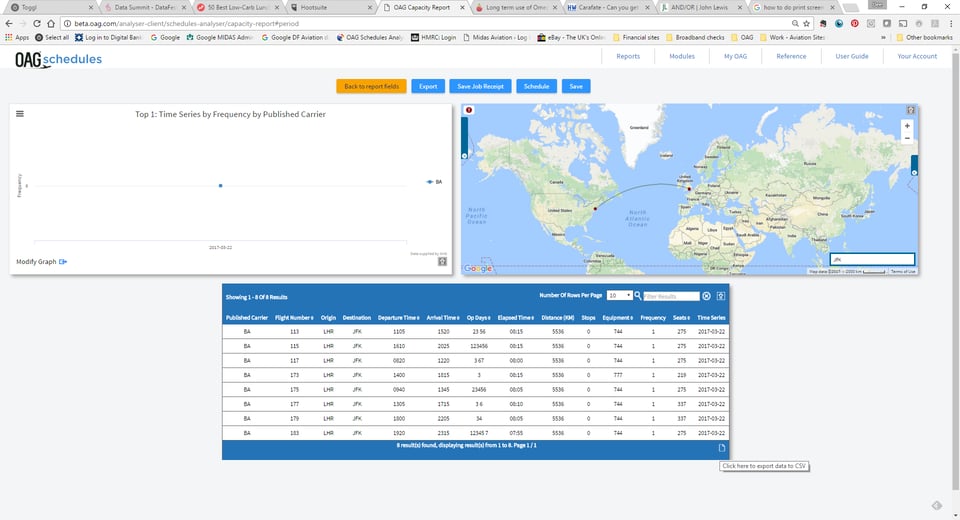Sort by Arrival Time column header
This screenshot has width=960, height=520.
[443, 318]
